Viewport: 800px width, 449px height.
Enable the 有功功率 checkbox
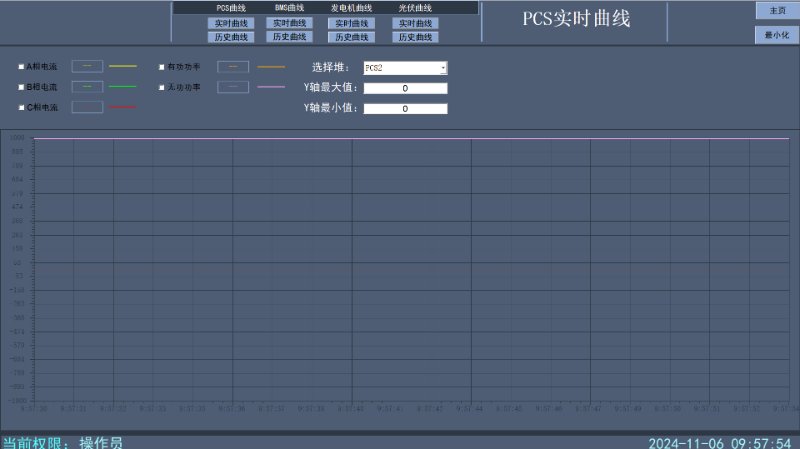(x=161, y=67)
